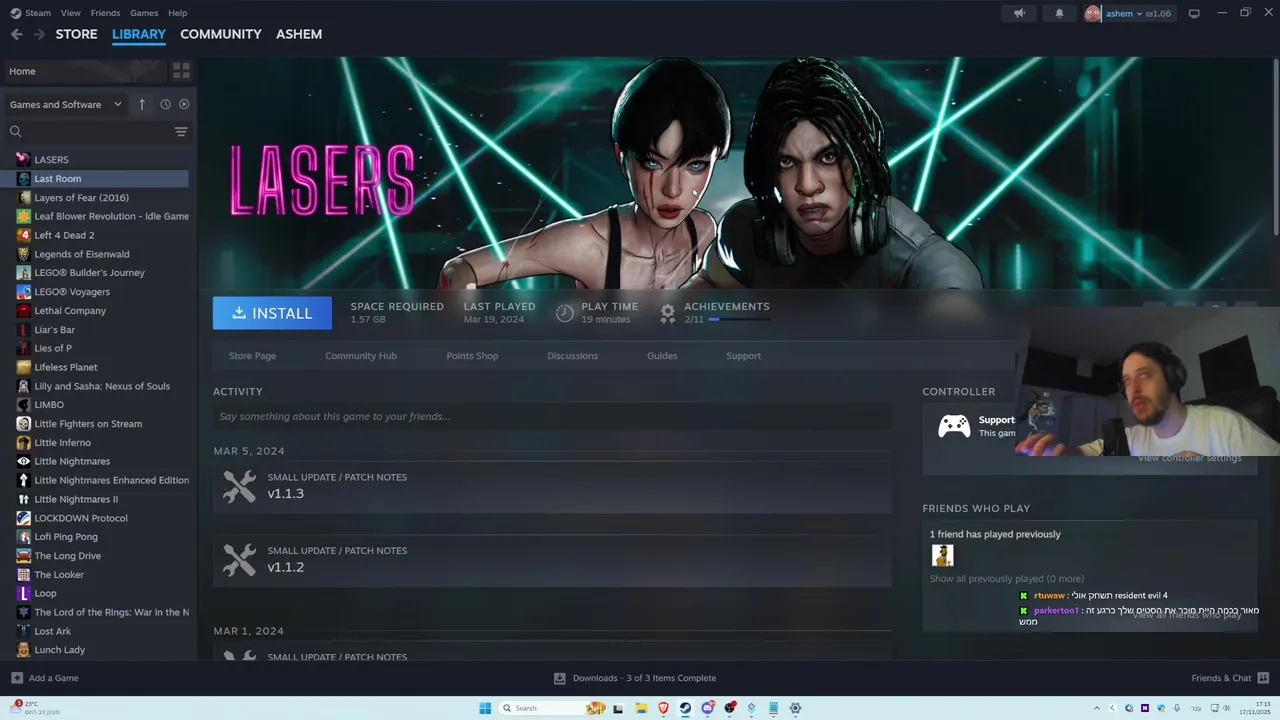Open the Points Shop link
This screenshot has width=1280, height=720.
tap(472, 356)
